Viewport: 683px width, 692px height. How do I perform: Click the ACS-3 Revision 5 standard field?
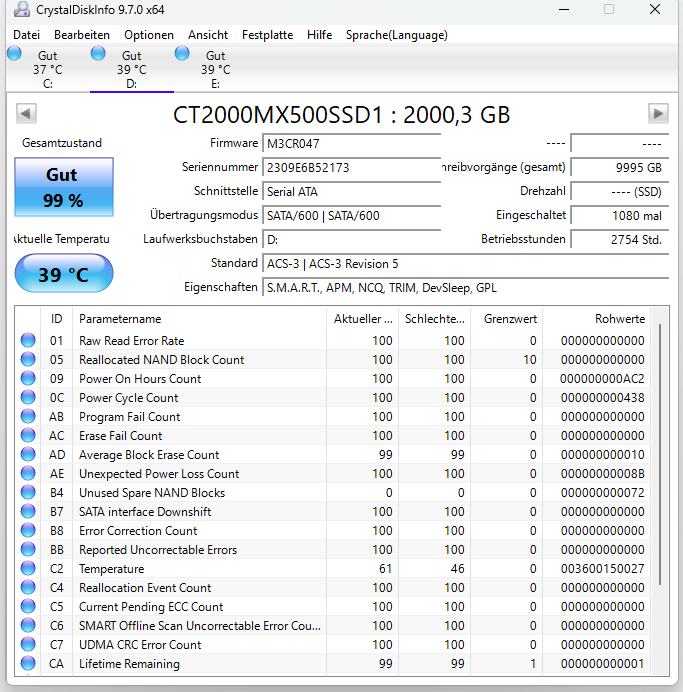pos(465,264)
